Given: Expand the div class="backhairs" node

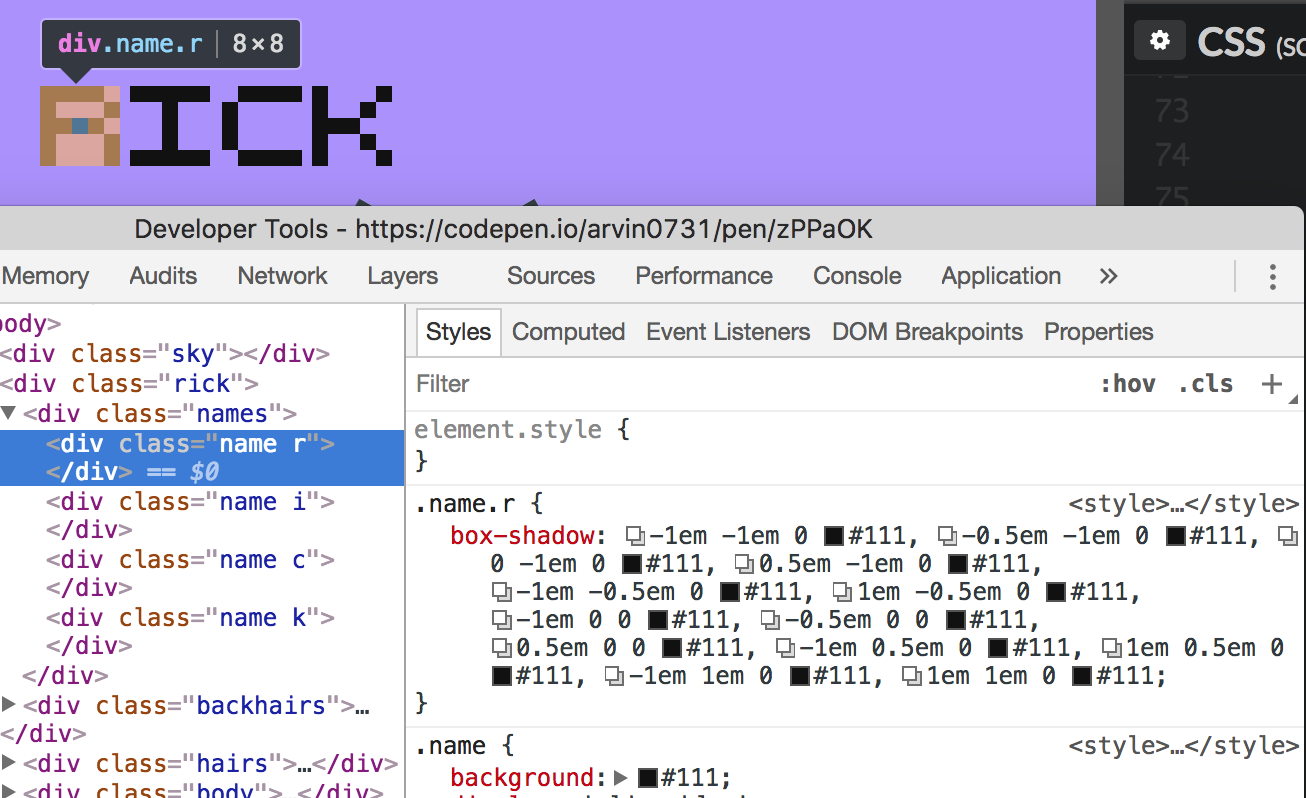Looking at the screenshot, I should click(x=9, y=704).
